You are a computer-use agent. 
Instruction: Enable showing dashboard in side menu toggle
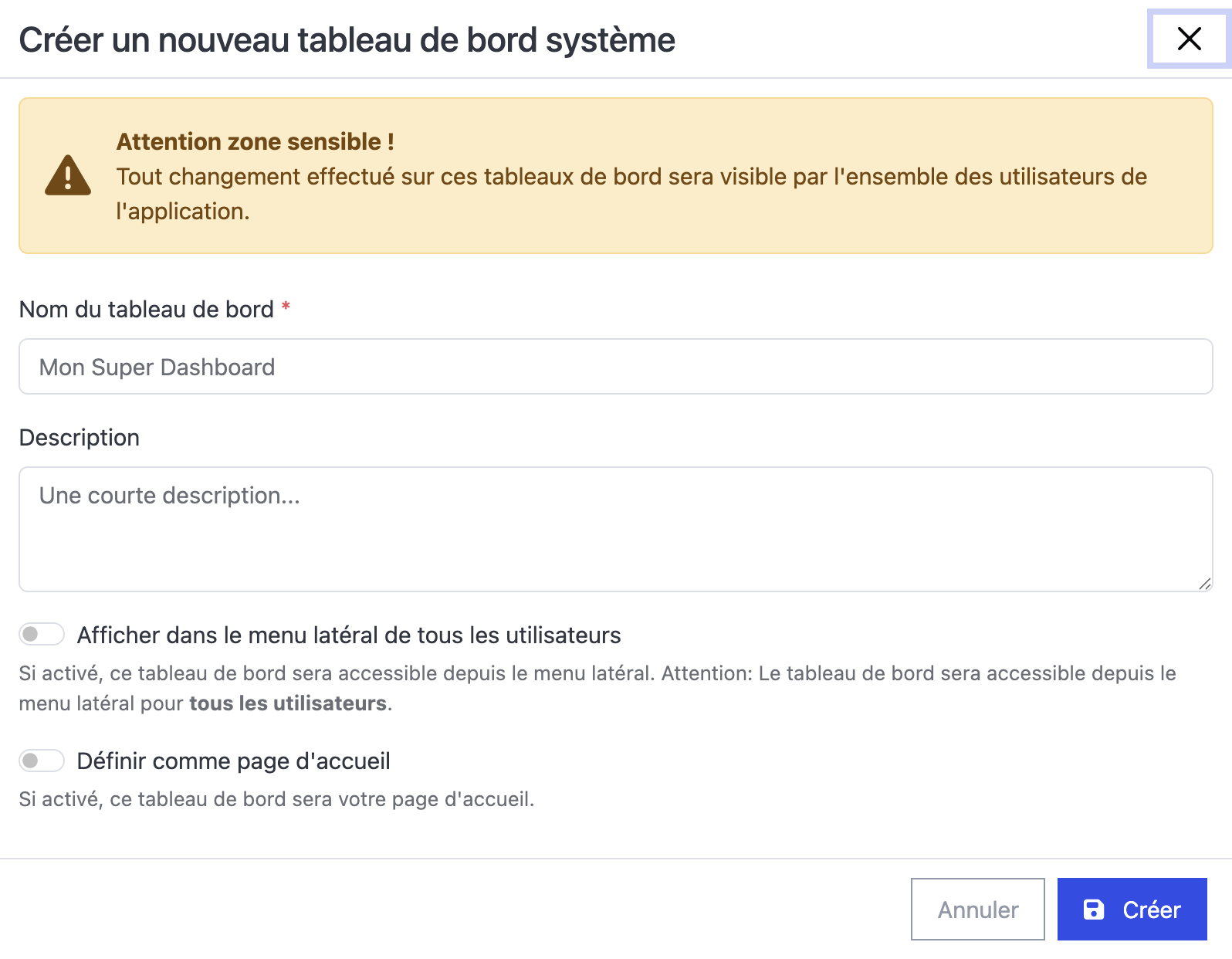click(x=42, y=635)
